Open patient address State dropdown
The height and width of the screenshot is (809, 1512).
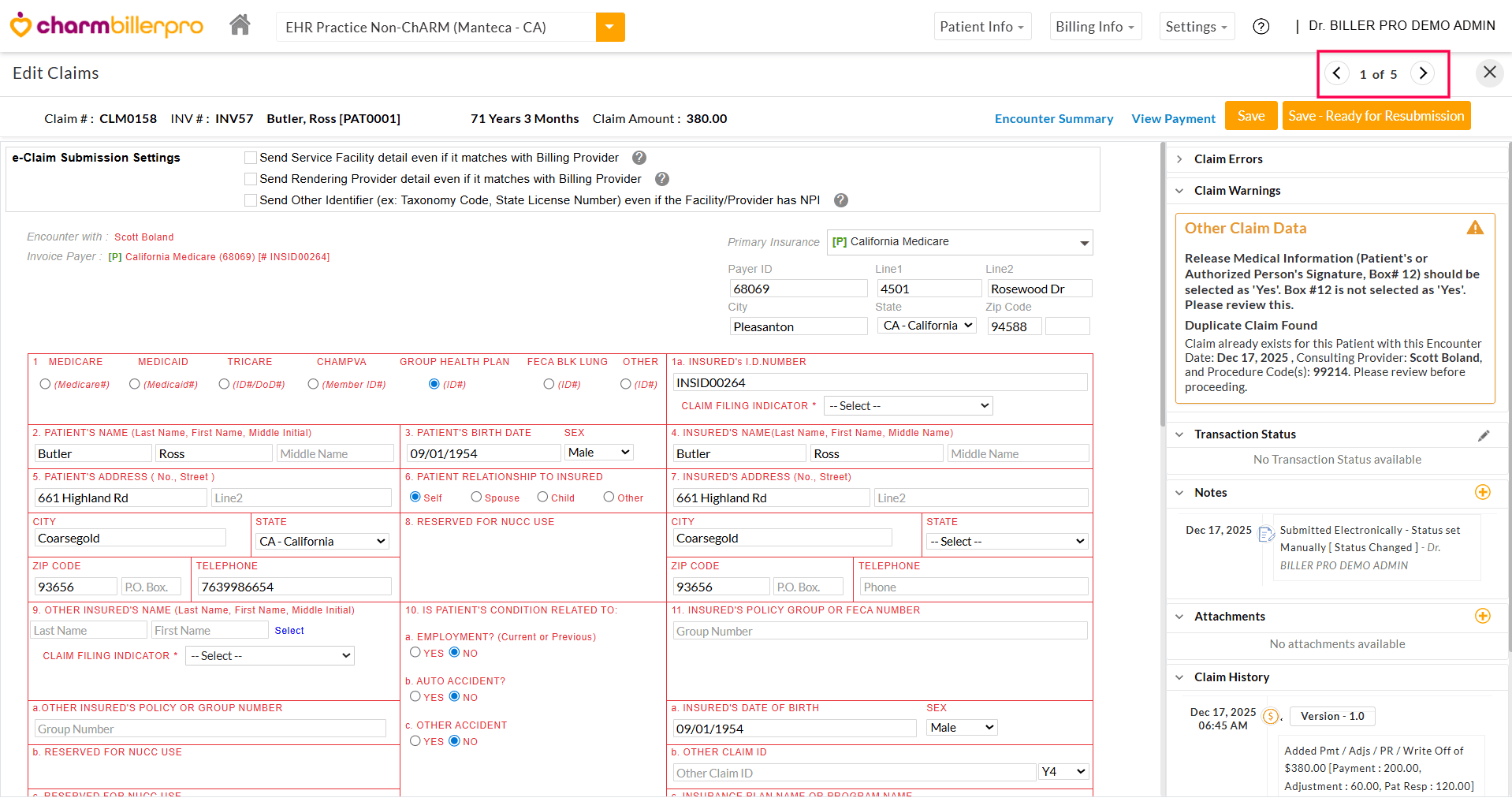[x=322, y=542]
